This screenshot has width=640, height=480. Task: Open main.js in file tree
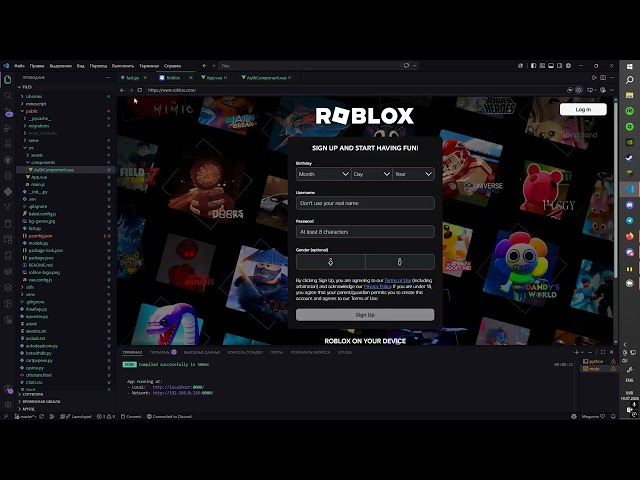point(38,184)
